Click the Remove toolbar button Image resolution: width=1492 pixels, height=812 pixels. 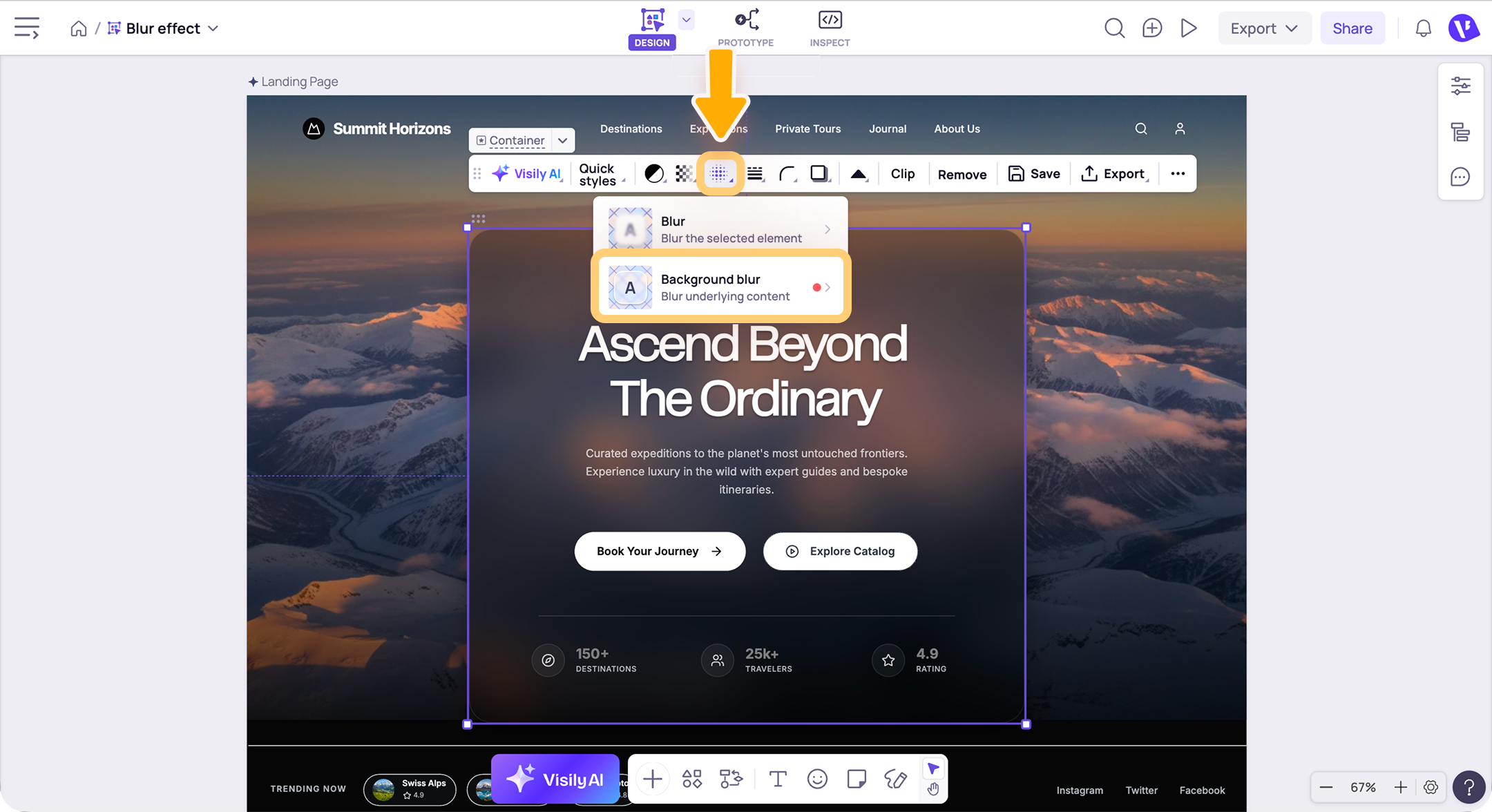[962, 174]
